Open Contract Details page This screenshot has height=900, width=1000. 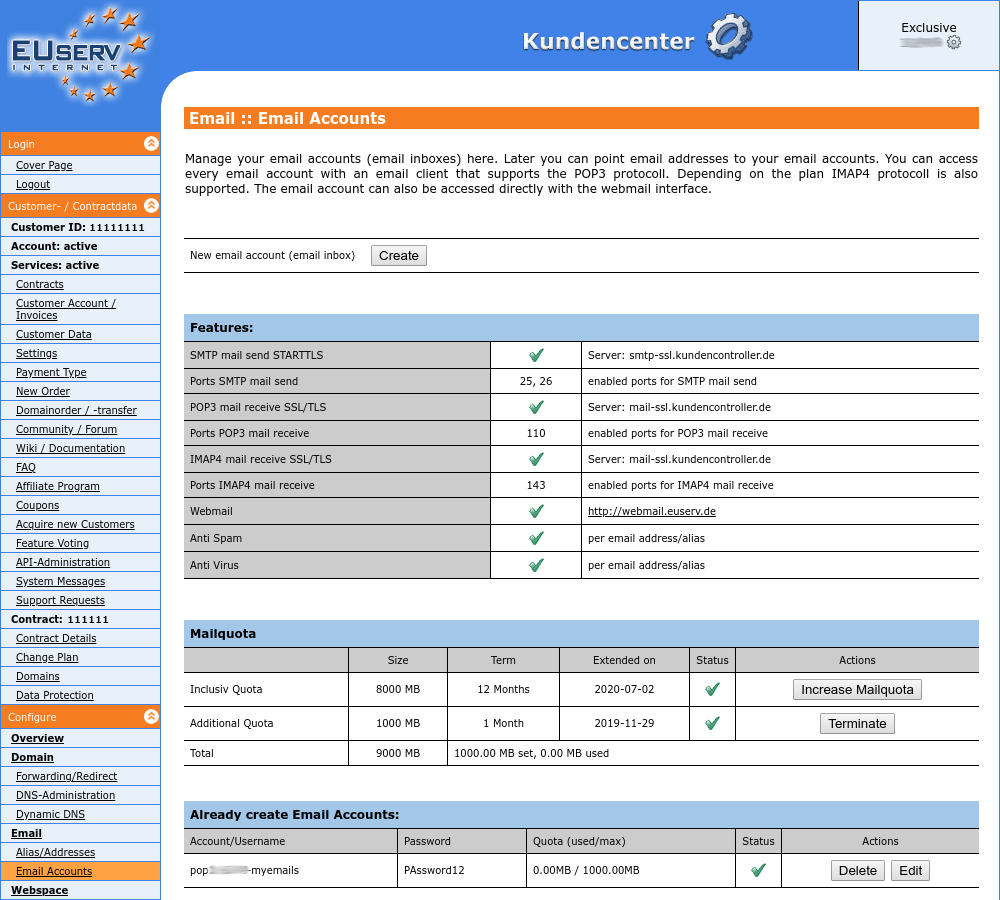tap(56, 638)
